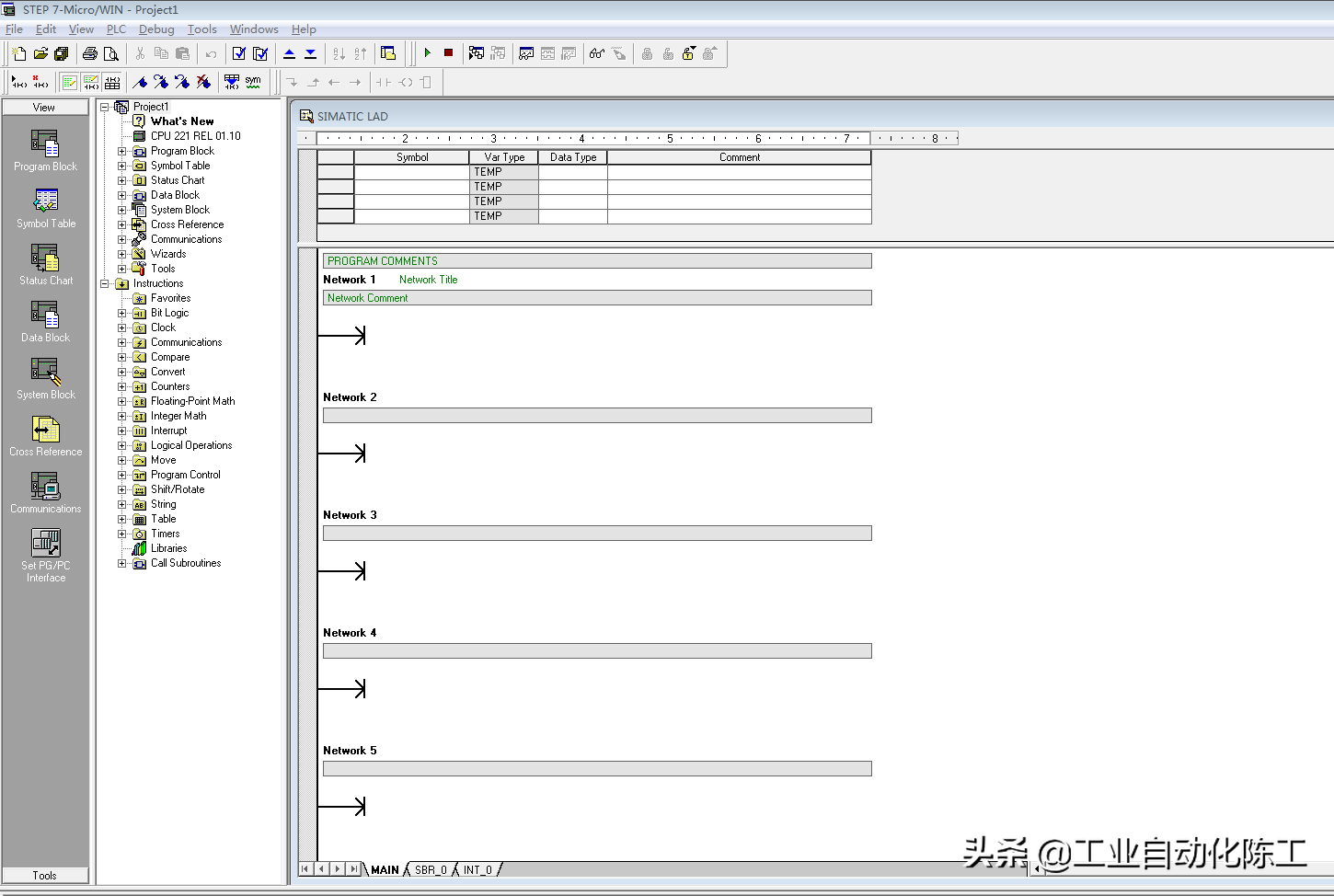Expand the Bit Logic instruction folder
The width and height of the screenshot is (1334, 896).
click(121, 313)
